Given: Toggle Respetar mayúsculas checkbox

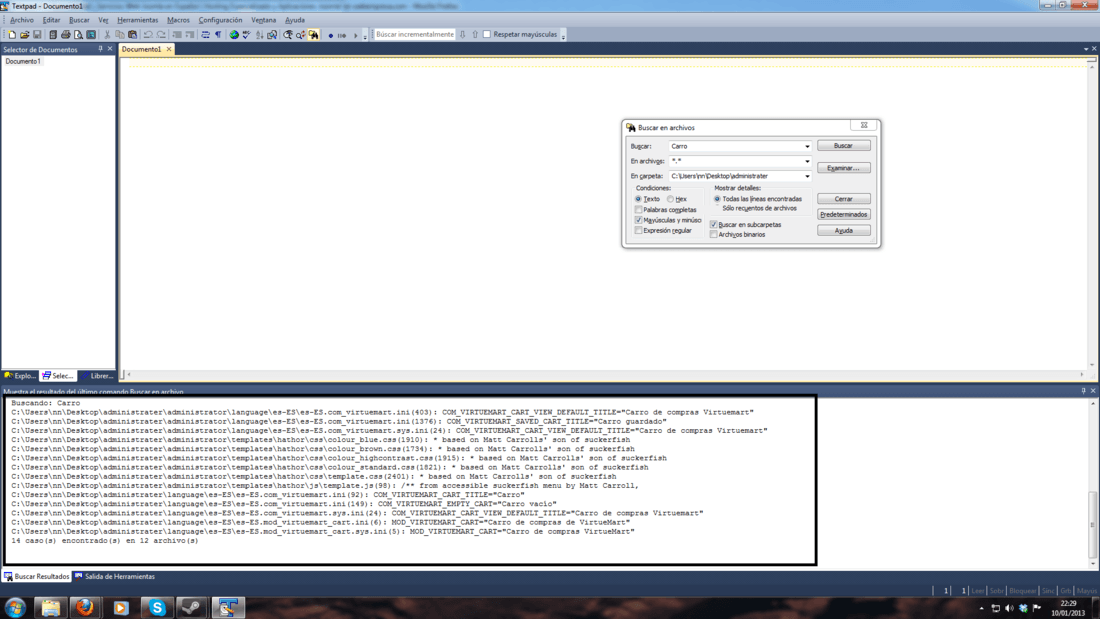Looking at the screenshot, I should 487,34.
